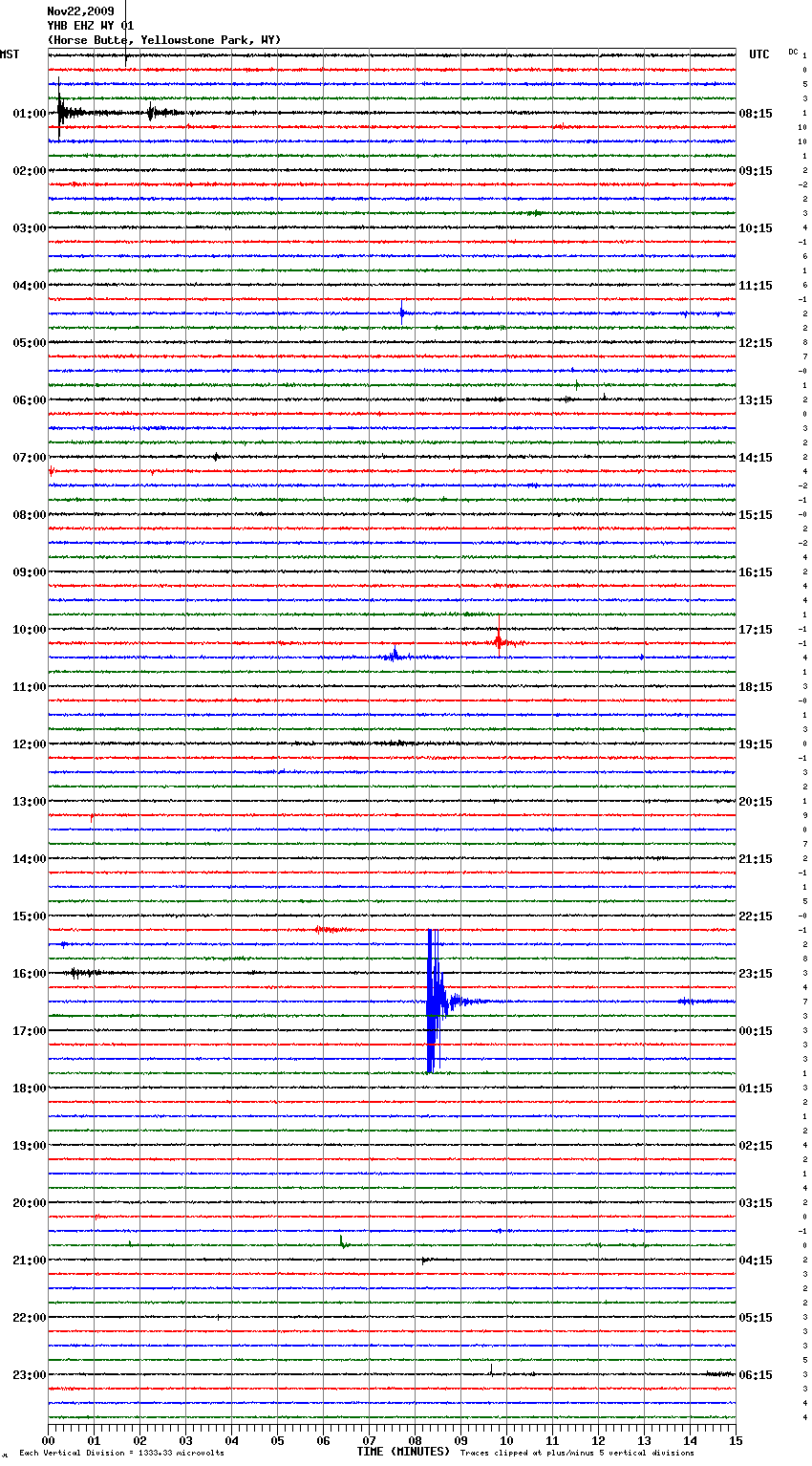The height and width of the screenshot is (1466, 812).
Task: Select the 22:00 MST hour label
Action: [x=30, y=1318]
